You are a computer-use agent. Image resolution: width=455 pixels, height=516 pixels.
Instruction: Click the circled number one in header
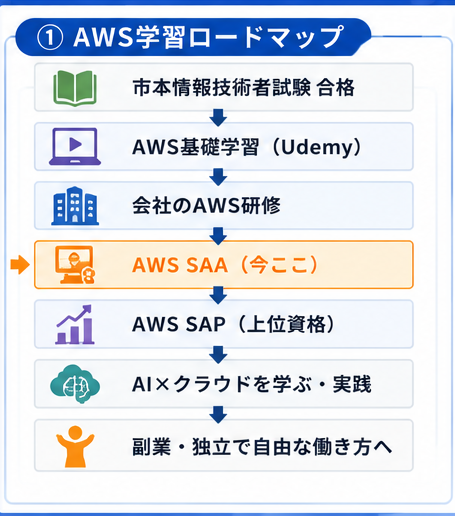(x=50, y=38)
